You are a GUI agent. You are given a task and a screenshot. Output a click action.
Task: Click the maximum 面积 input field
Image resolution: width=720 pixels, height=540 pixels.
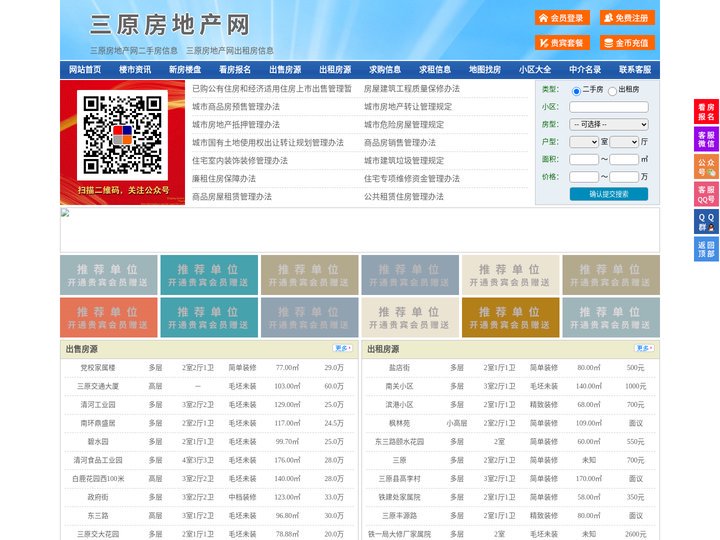click(624, 159)
